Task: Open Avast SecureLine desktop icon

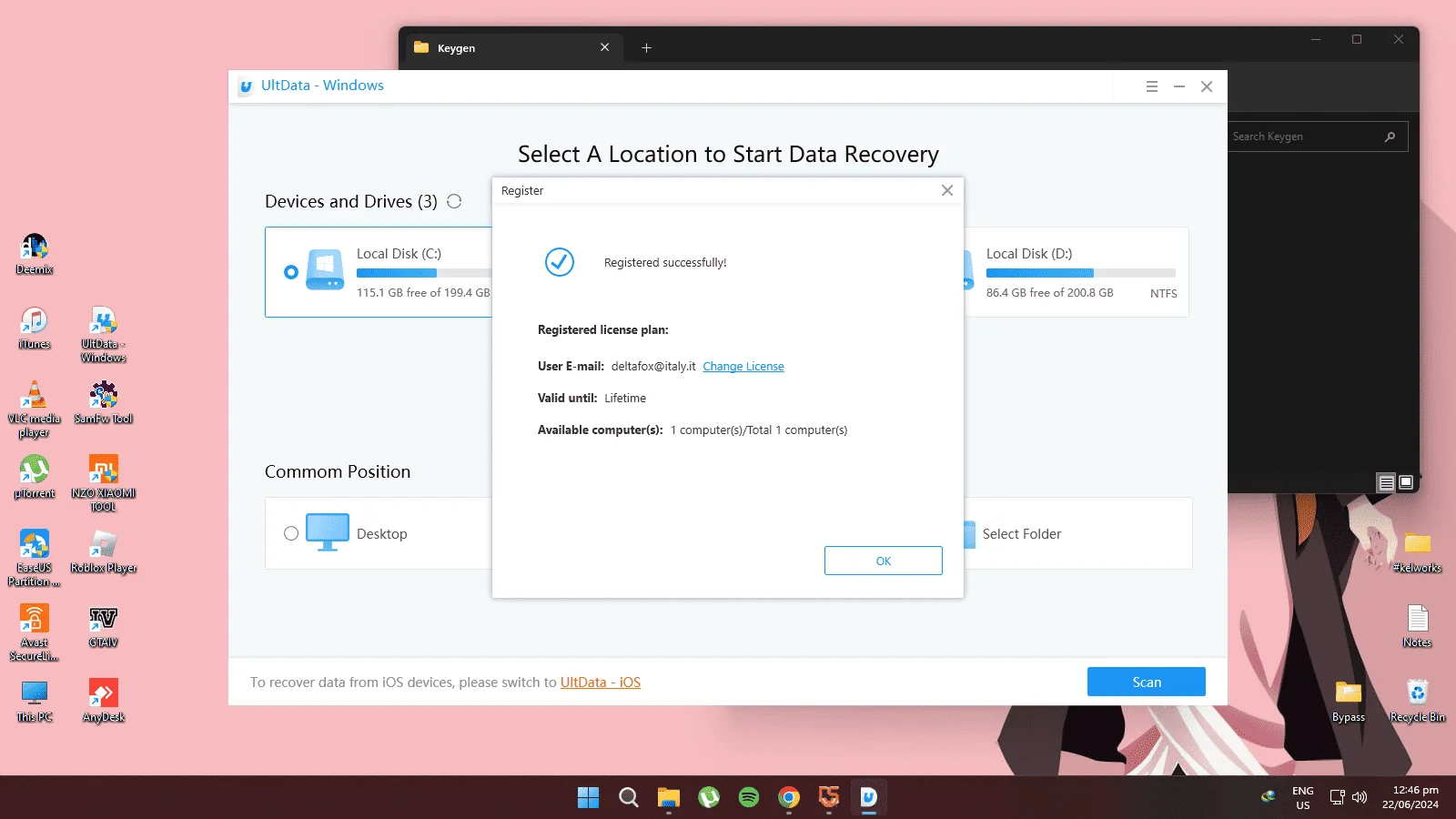Action: coord(35,633)
